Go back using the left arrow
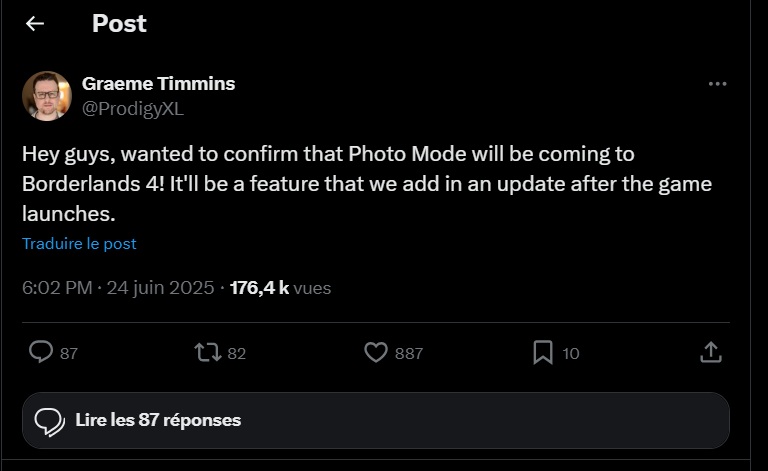Image resolution: width=768 pixels, height=471 pixels. coord(35,23)
